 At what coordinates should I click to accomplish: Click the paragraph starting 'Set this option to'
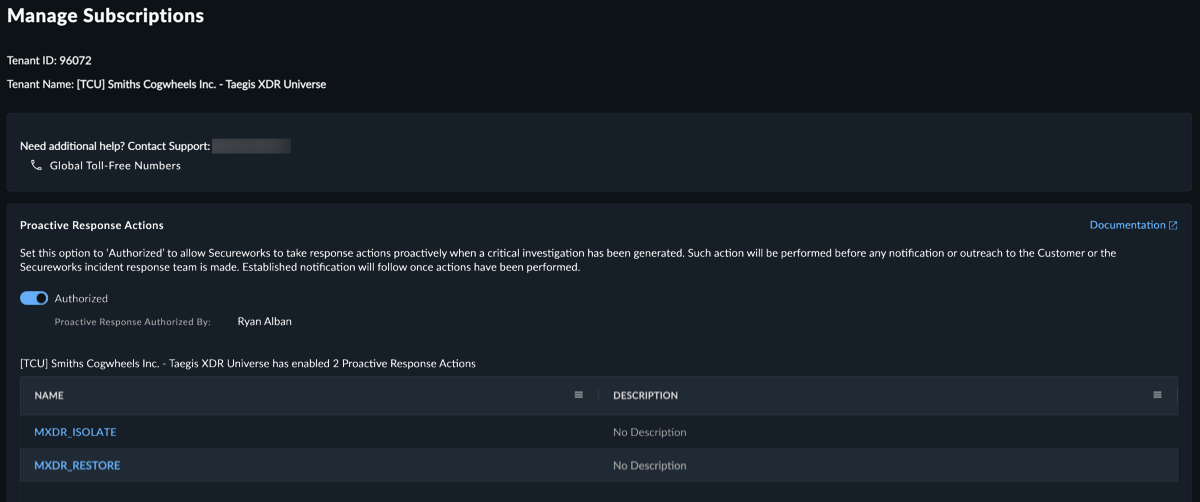coord(568,260)
